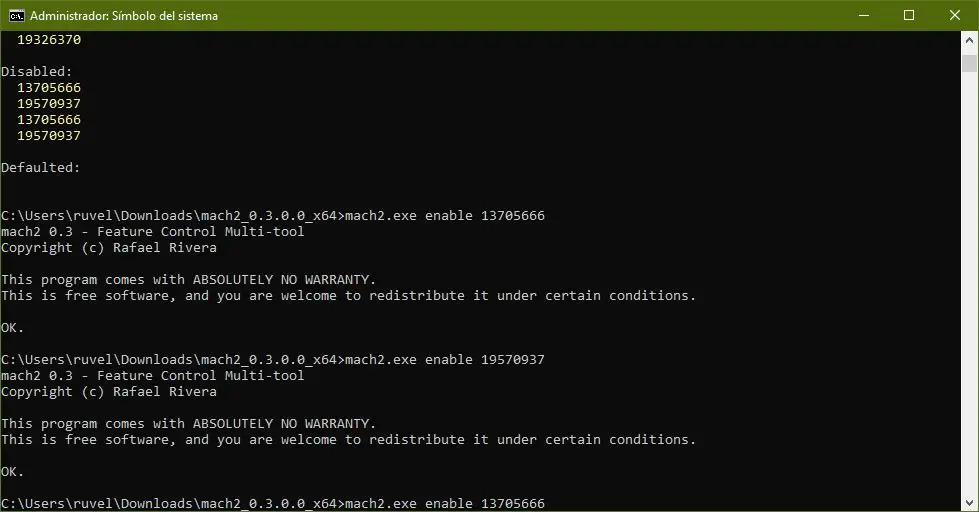Click the first 'ABSOLUTELY NO WARRANTY' line
The image size is (979, 512).
[x=189, y=280]
